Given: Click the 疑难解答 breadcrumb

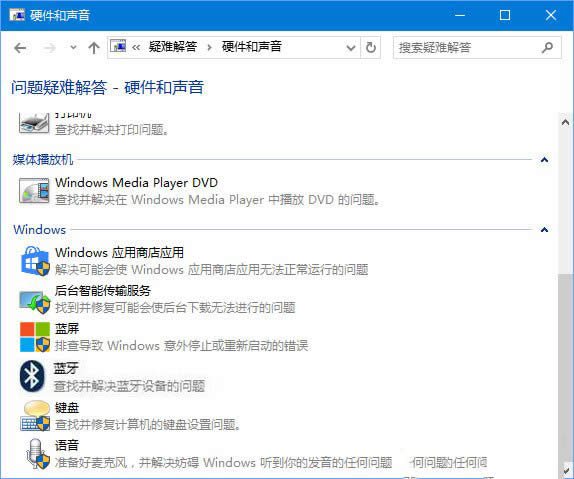Looking at the screenshot, I should pyautogui.click(x=173, y=47).
